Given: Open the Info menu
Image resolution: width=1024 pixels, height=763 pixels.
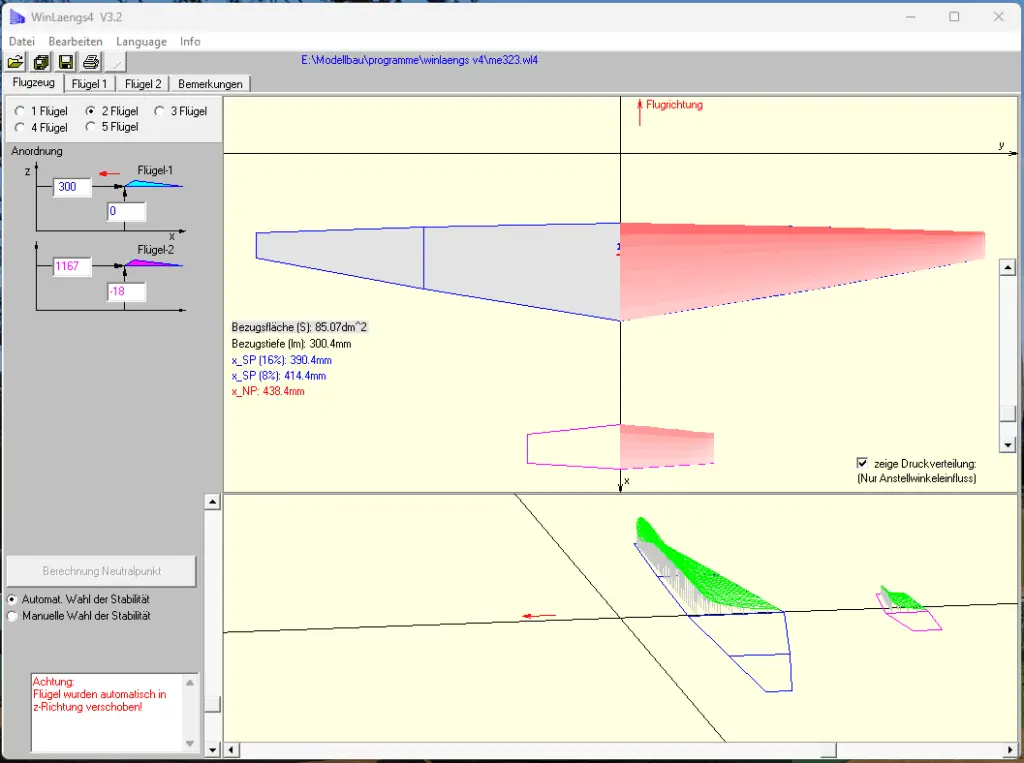Looking at the screenshot, I should [190, 41].
